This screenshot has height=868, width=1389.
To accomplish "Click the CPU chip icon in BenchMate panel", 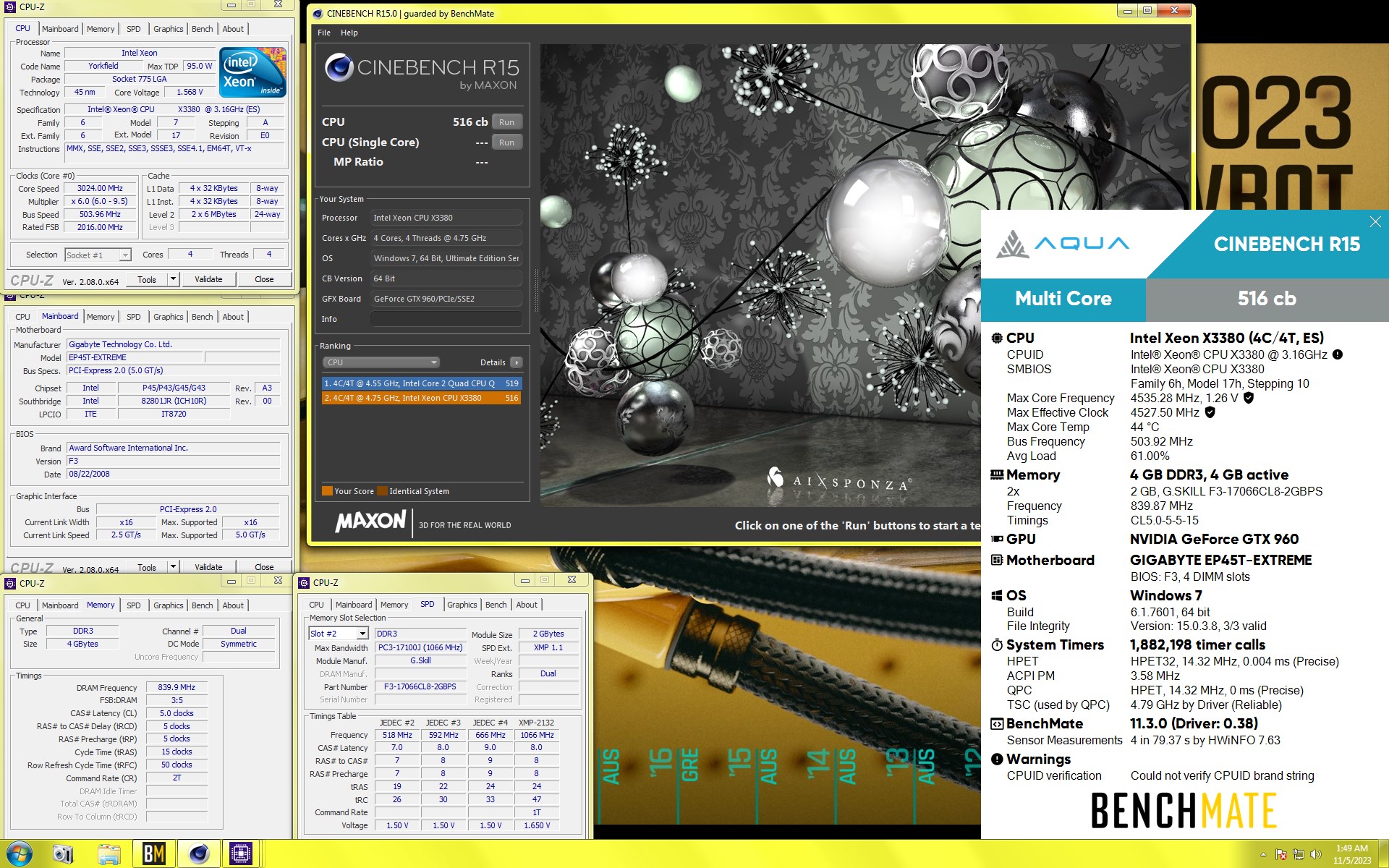I will pyautogui.click(x=997, y=338).
